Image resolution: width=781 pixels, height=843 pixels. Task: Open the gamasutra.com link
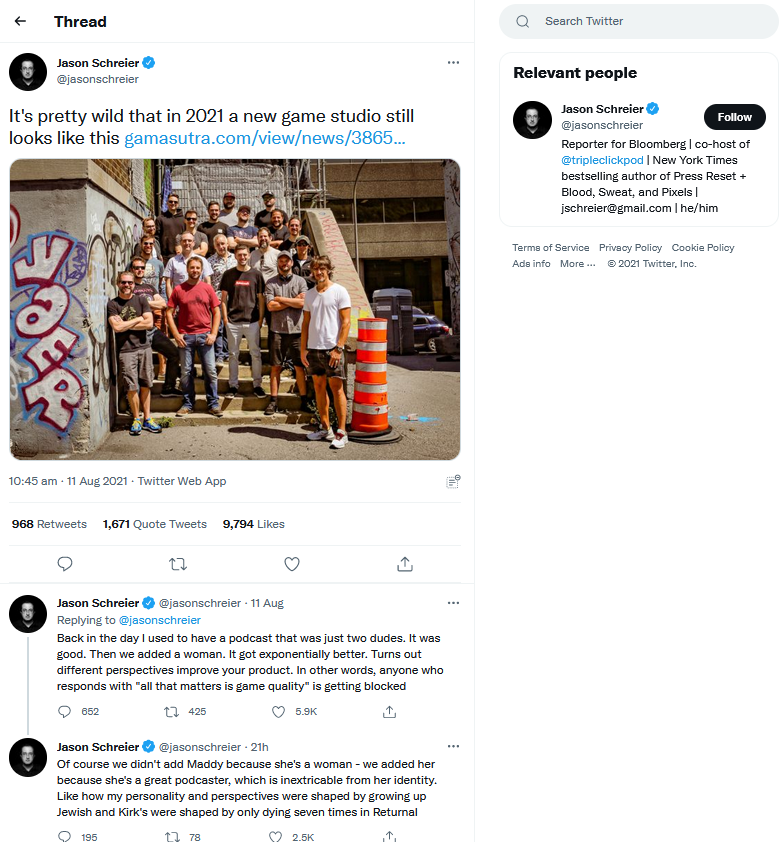tap(264, 138)
